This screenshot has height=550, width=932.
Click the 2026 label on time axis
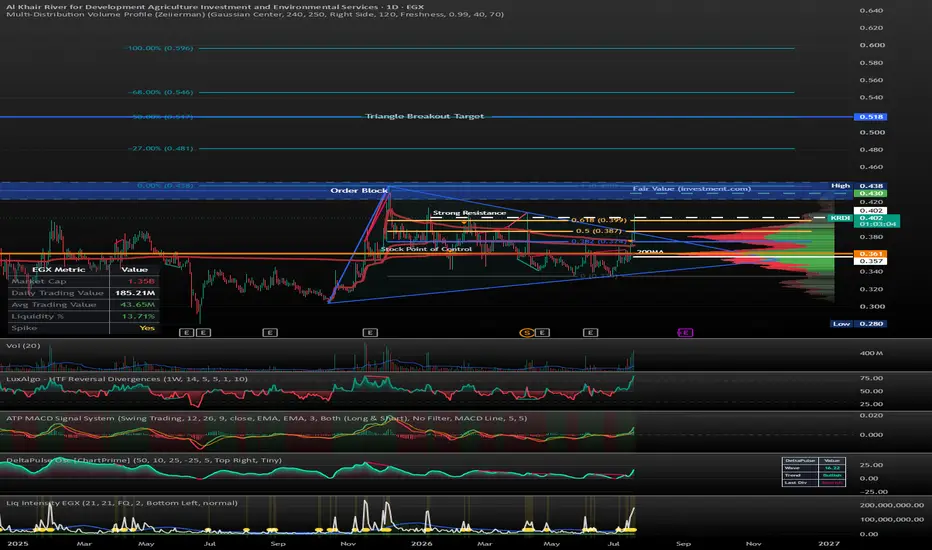421,543
